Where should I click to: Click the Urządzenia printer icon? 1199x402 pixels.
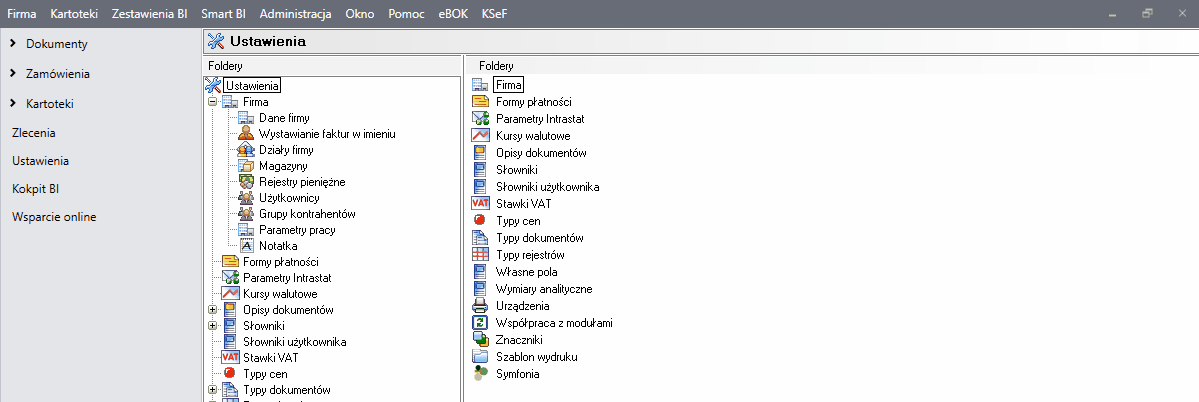[x=479, y=306]
